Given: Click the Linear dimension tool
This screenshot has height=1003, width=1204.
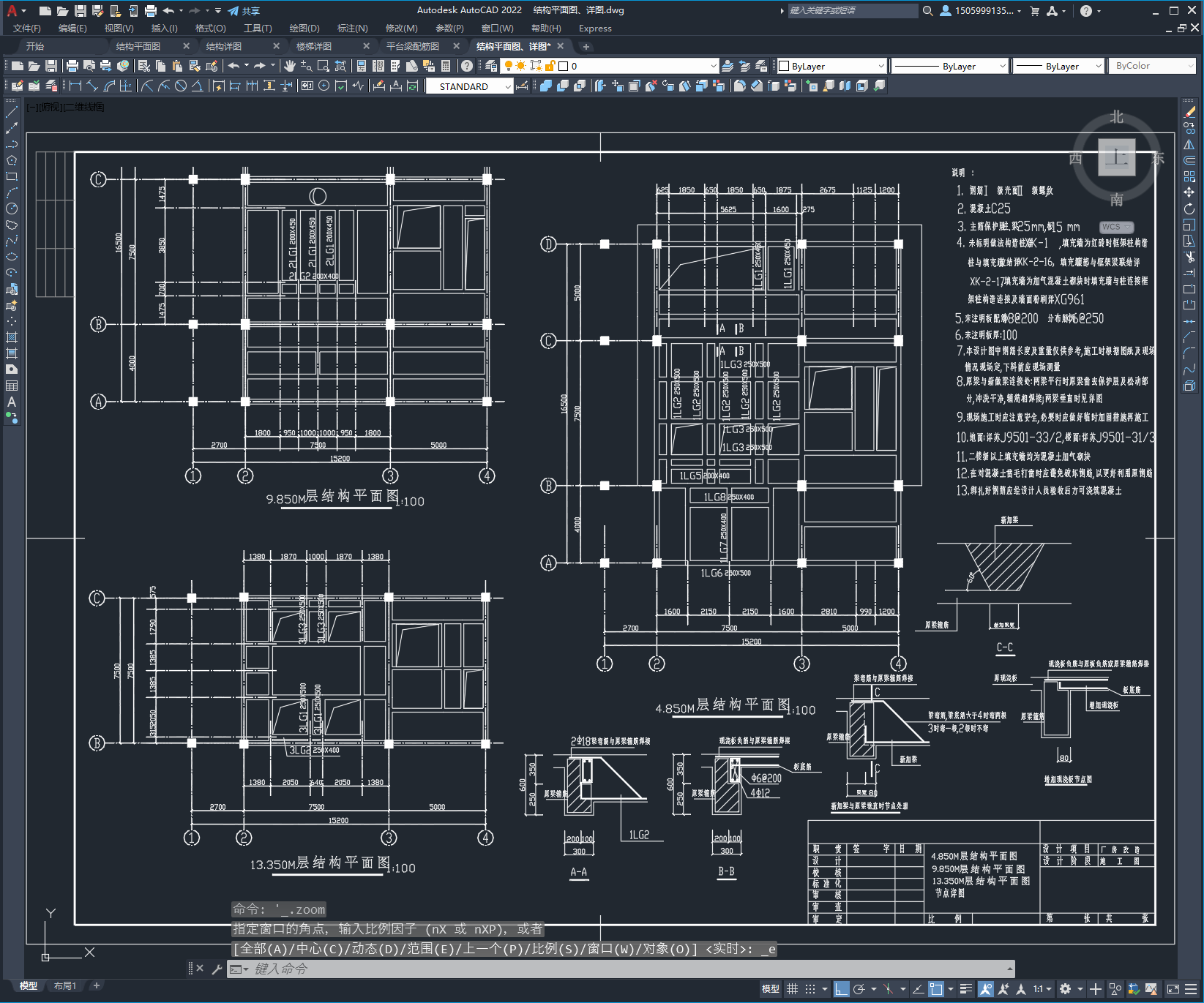Looking at the screenshot, I should click(75, 86).
